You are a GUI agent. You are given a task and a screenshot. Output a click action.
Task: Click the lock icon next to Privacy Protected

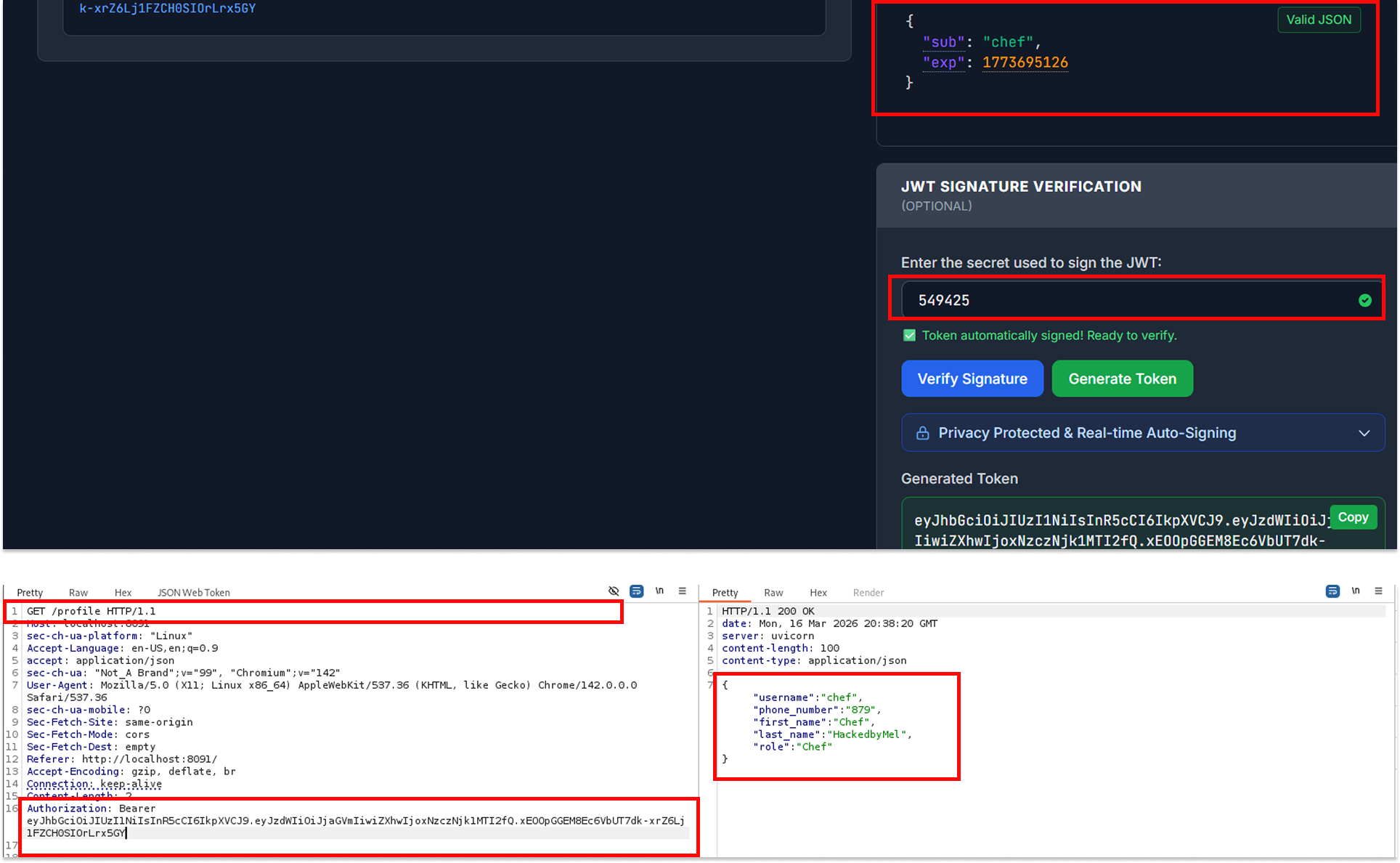click(923, 432)
